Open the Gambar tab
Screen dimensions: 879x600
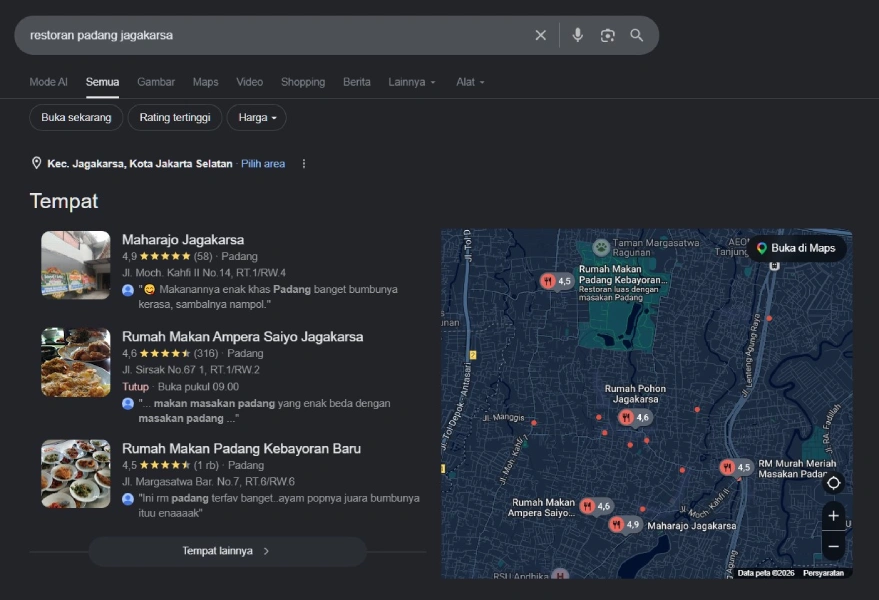(156, 82)
